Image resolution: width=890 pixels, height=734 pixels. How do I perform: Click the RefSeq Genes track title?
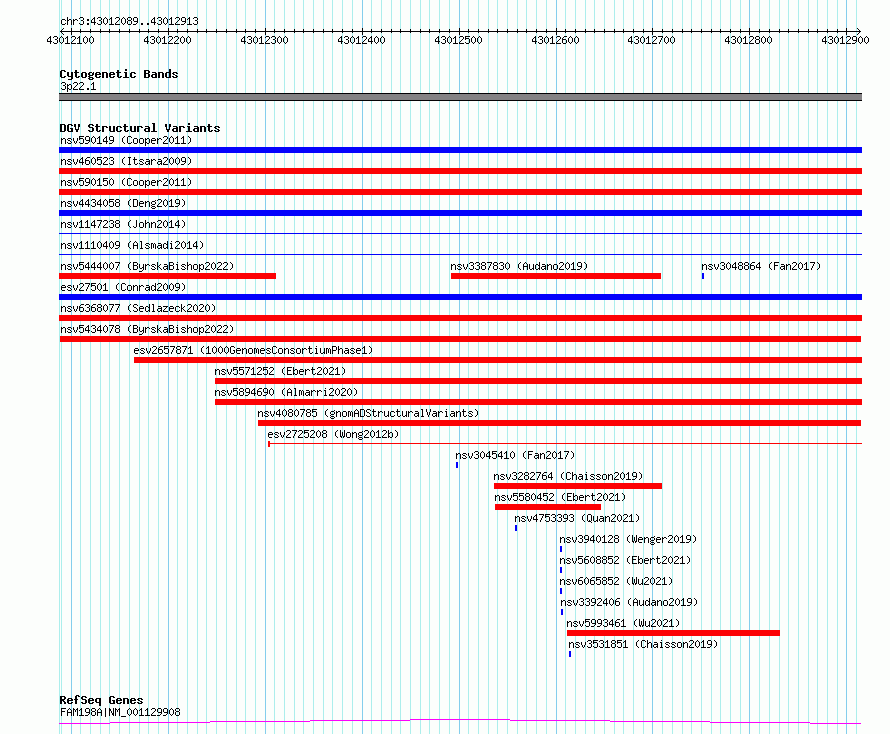tap(101, 700)
